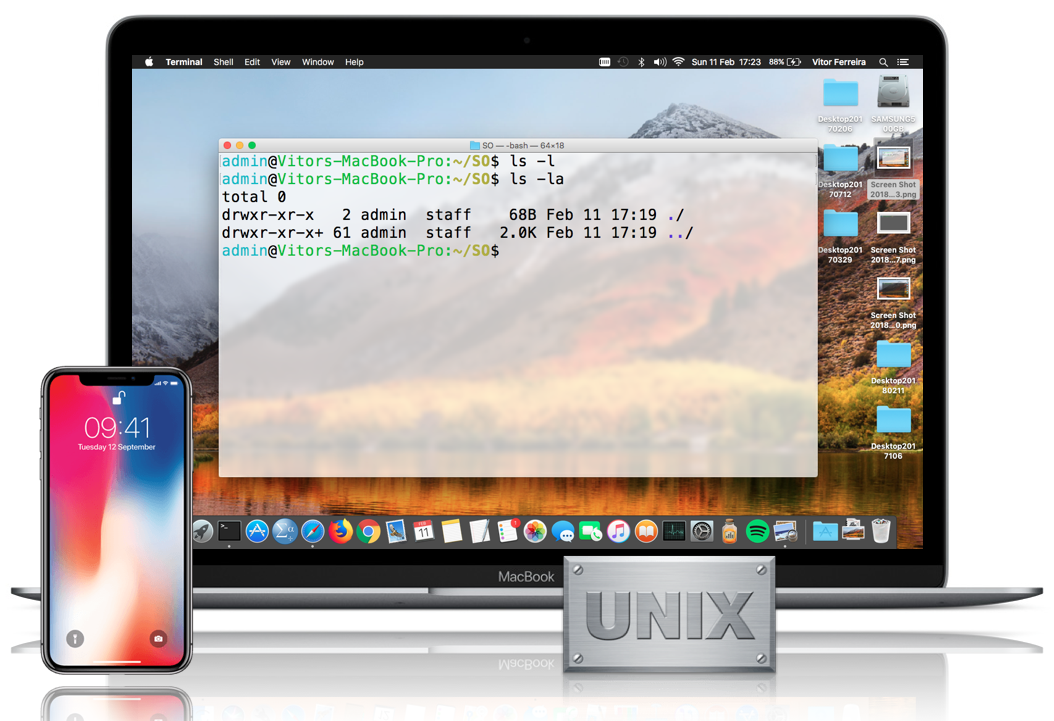1054x721 pixels.
Task: Click the last empty Terminal prompt line
Action: [361, 251]
